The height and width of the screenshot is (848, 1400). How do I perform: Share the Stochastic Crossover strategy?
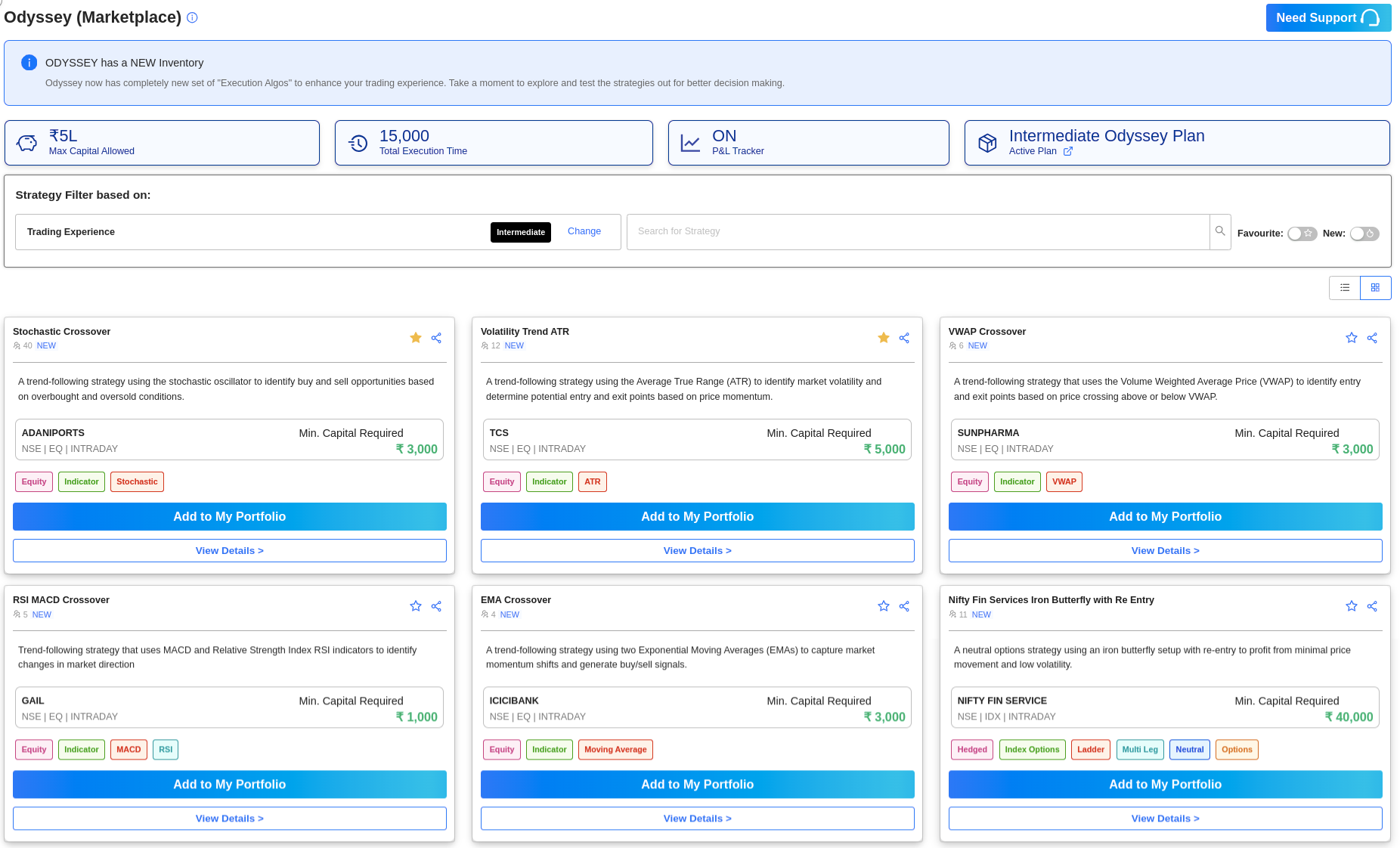coord(436,338)
